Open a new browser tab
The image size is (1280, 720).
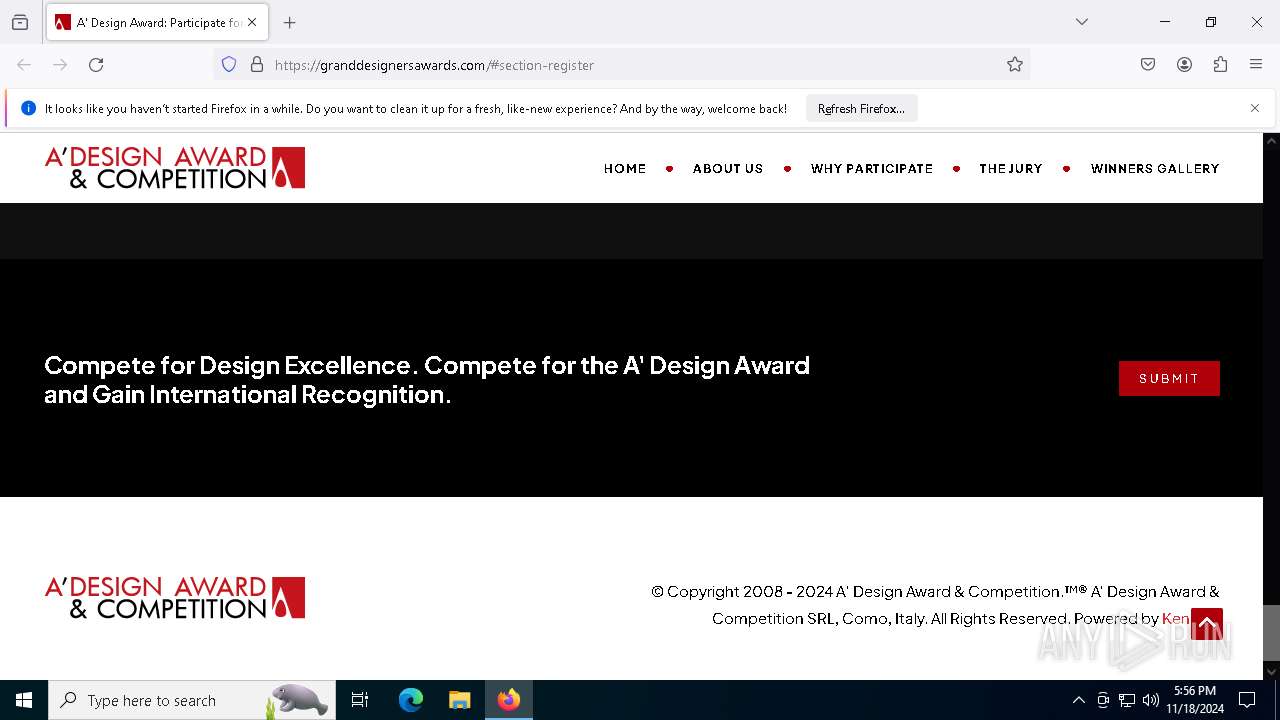pos(290,22)
